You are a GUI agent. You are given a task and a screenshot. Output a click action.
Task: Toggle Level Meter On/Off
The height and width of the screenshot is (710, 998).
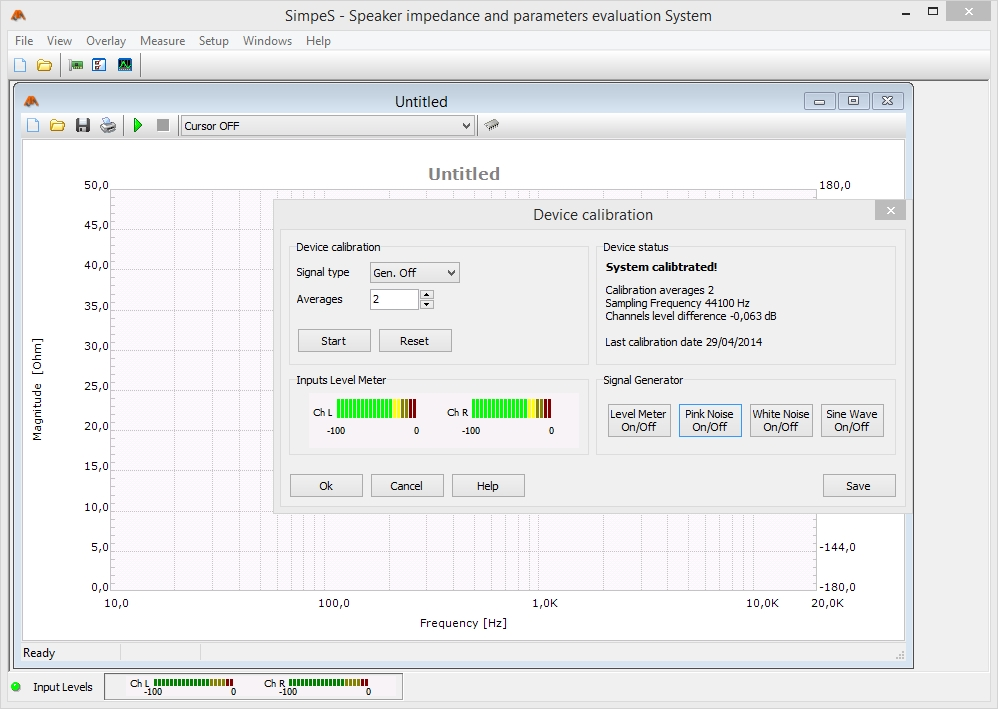tap(638, 421)
